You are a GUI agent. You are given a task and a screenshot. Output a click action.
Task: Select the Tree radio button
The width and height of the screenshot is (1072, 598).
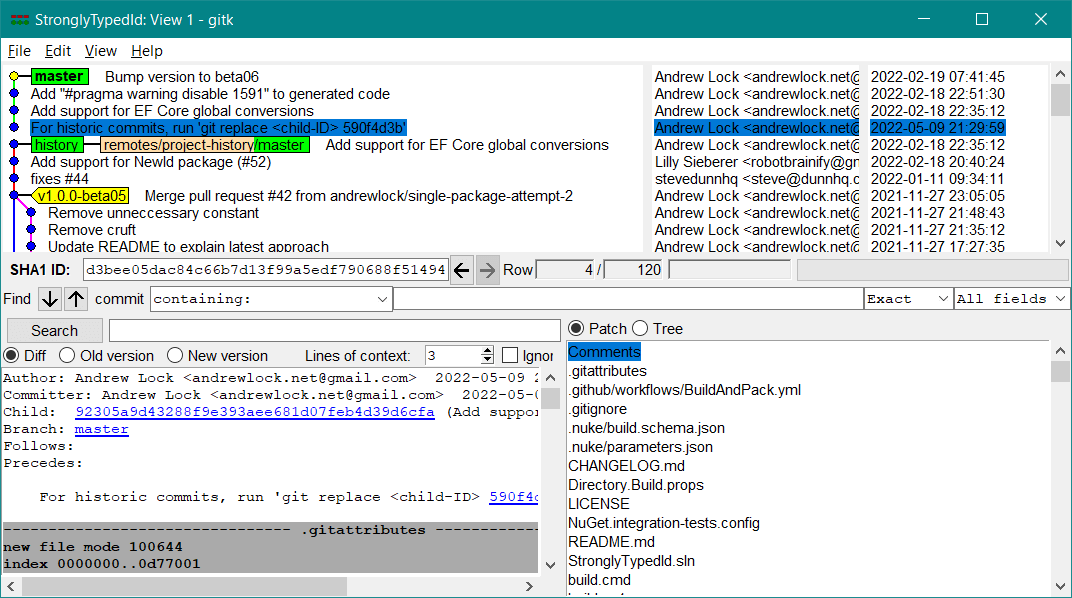640,329
